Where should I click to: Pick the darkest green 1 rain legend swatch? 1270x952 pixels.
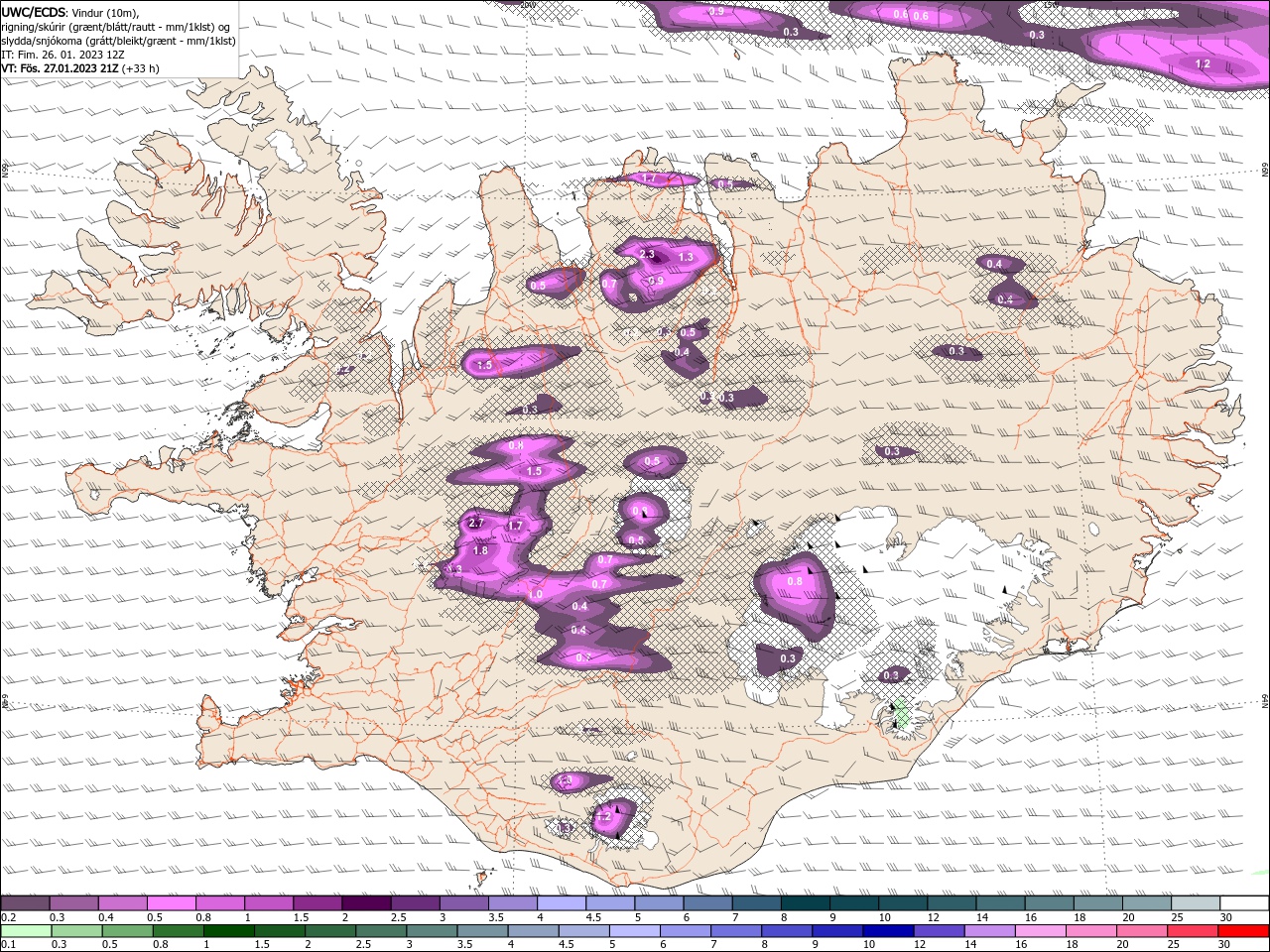pos(228,931)
